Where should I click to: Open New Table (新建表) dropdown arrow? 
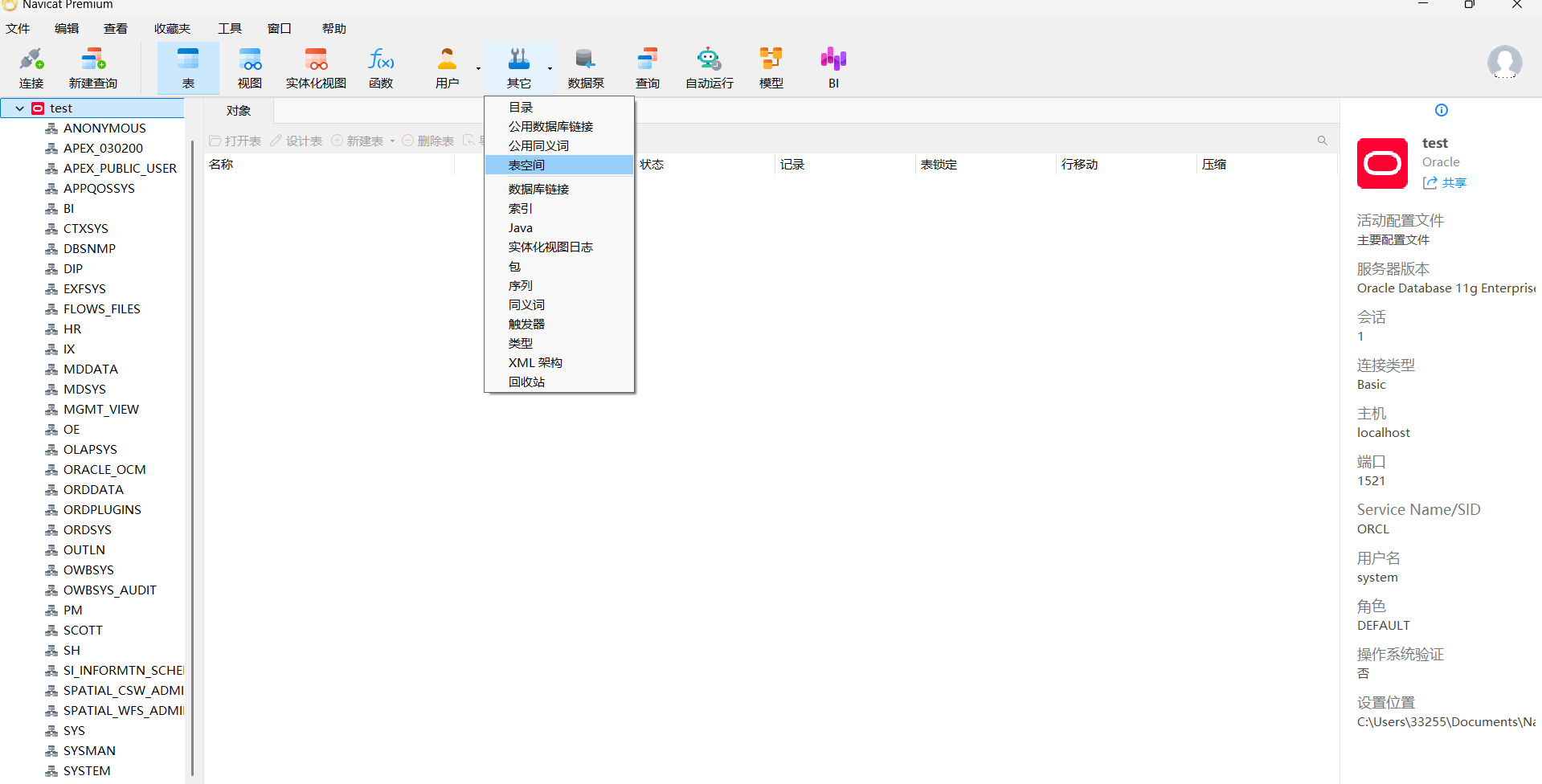pyautogui.click(x=392, y=141)
